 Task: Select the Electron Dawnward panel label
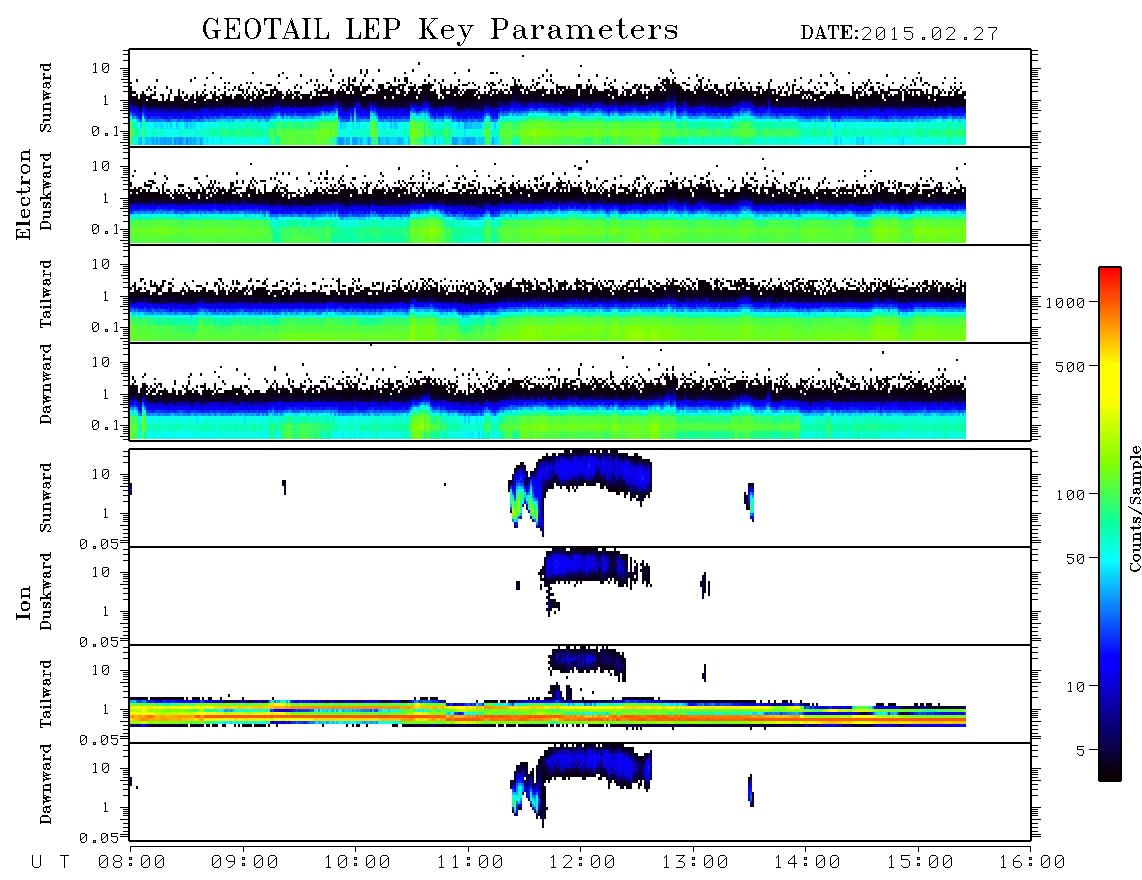[x=46, y=384]
